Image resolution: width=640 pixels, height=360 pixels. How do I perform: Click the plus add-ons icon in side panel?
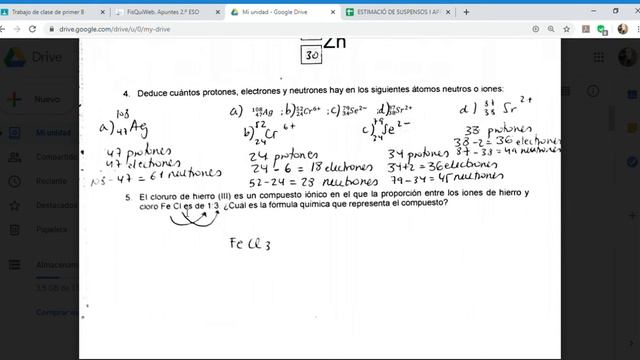tap(632, 215)
